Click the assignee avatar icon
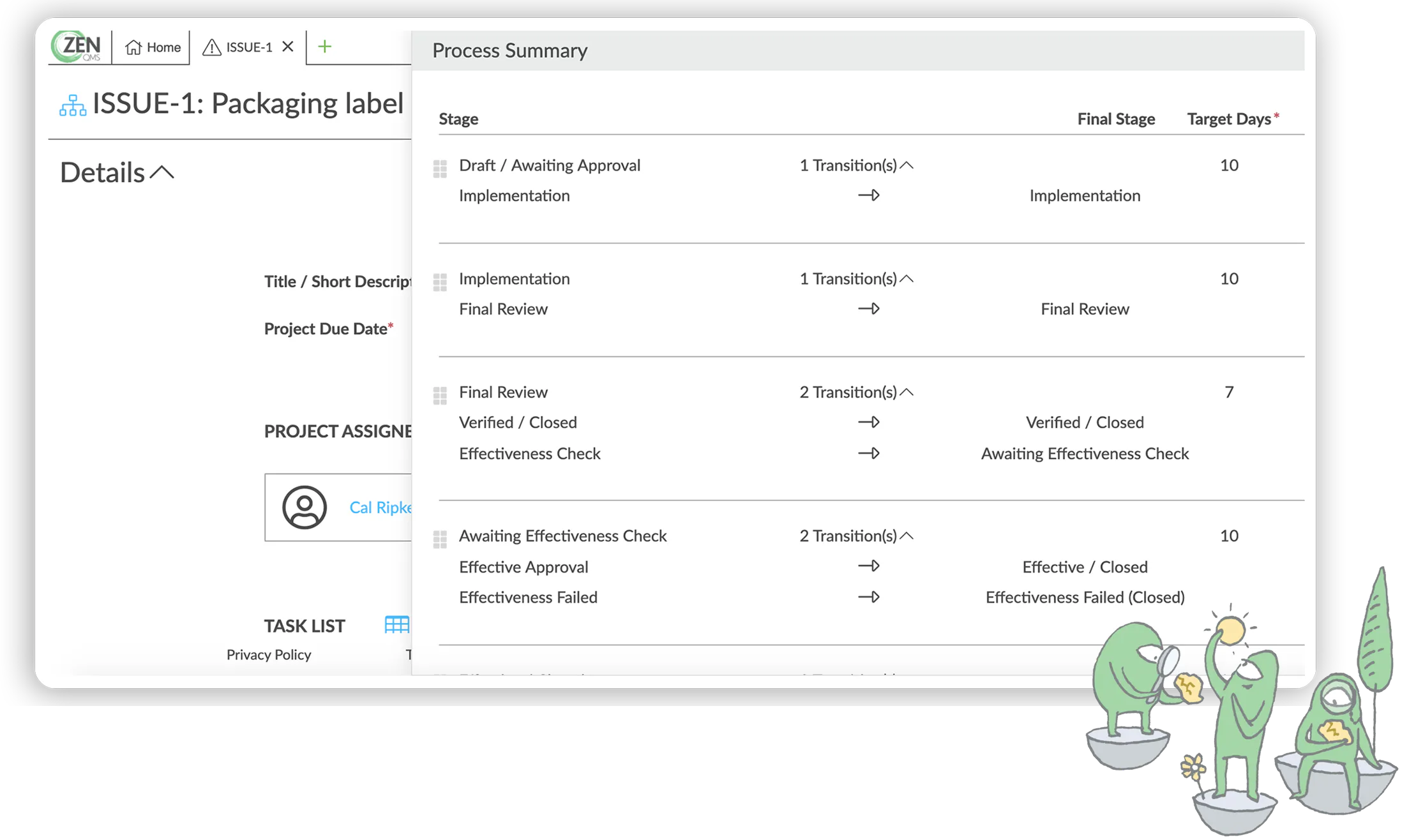Viewport: 1416px width, 840px height. [x=305, y=507]
